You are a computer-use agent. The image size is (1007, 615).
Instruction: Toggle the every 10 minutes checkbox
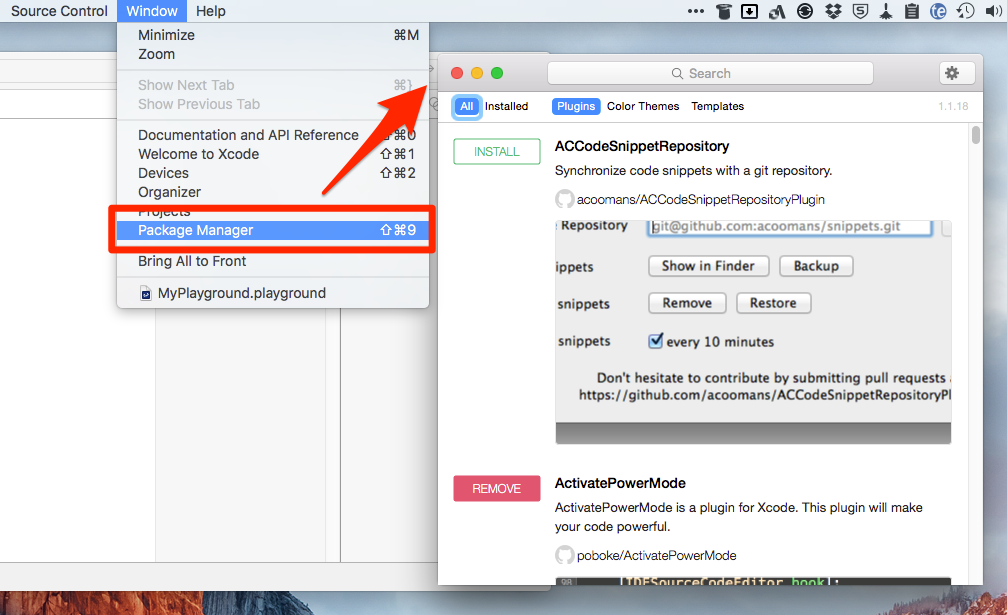coord(655,341)
